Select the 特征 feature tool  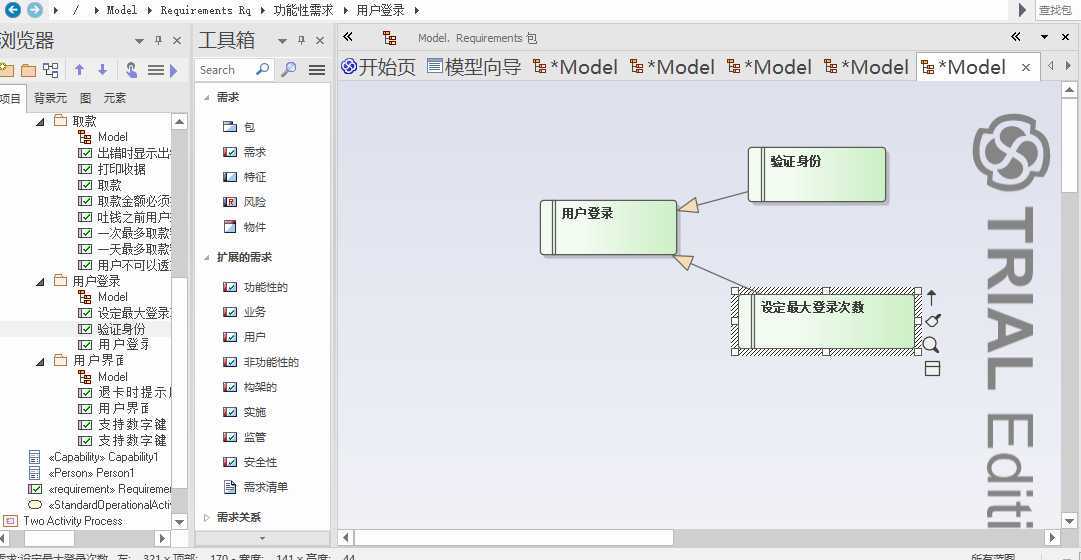(245, 177)
